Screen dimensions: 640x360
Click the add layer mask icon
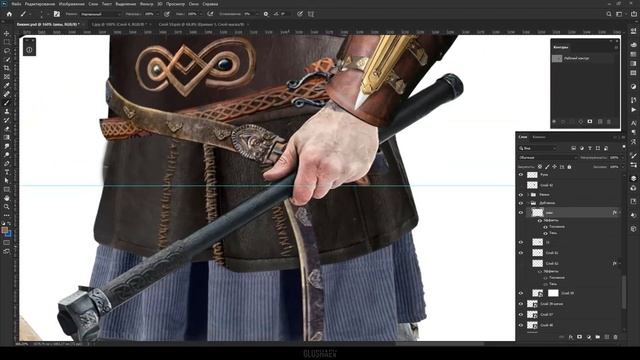coord(580,337)
